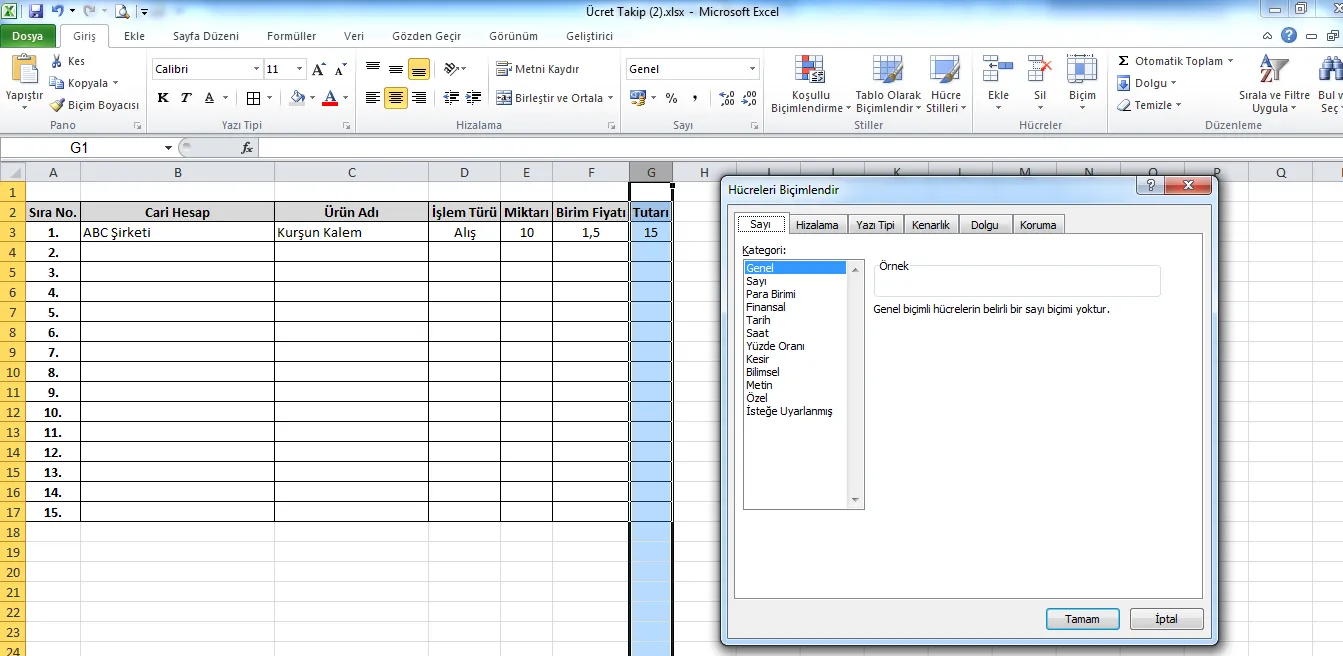Open the Calibri font name dropdown
The height and width of the screenshot is (656, 1343).
[x=256, y=69]
